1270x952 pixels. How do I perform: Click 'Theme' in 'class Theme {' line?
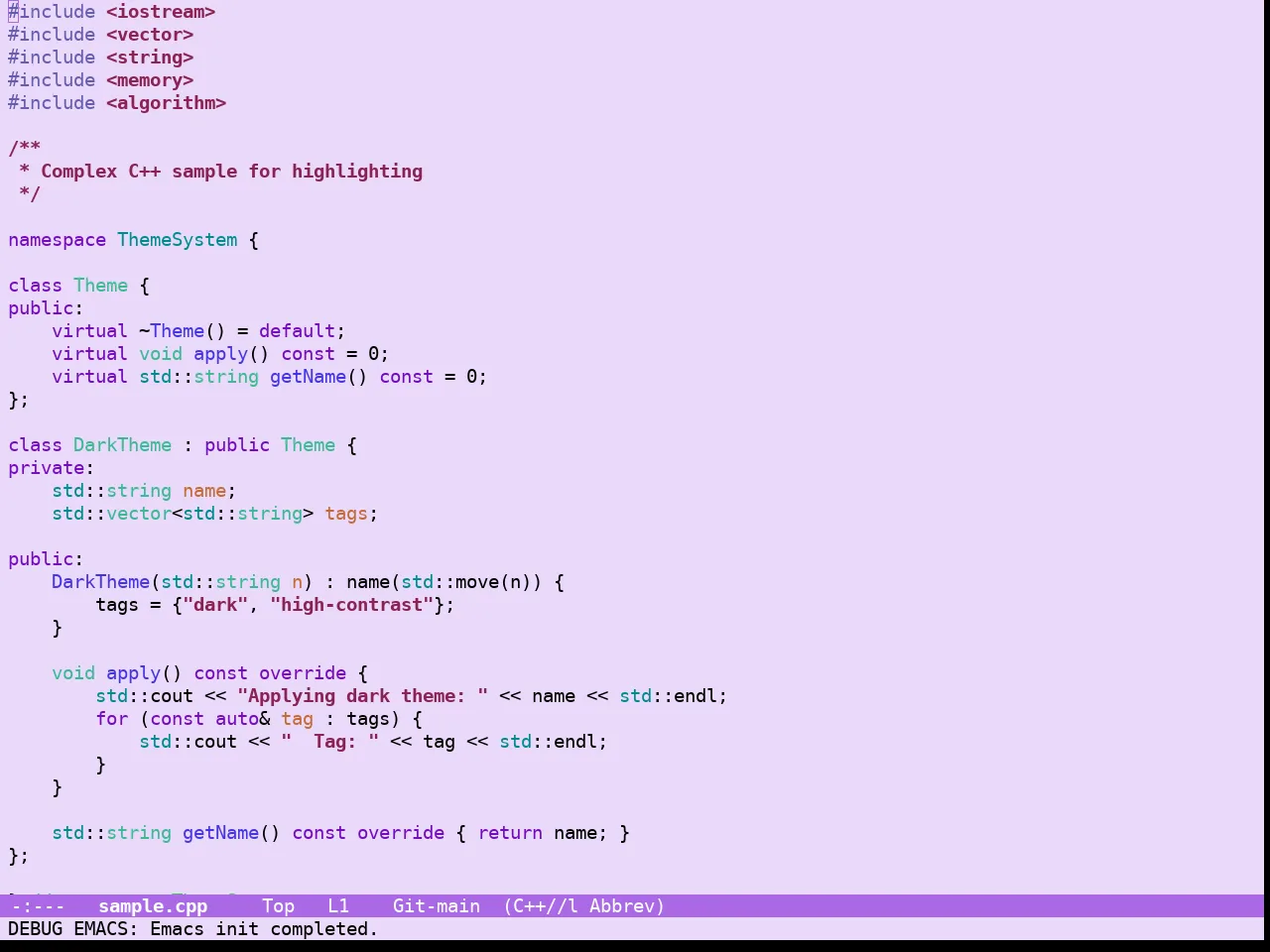(100, 286)
